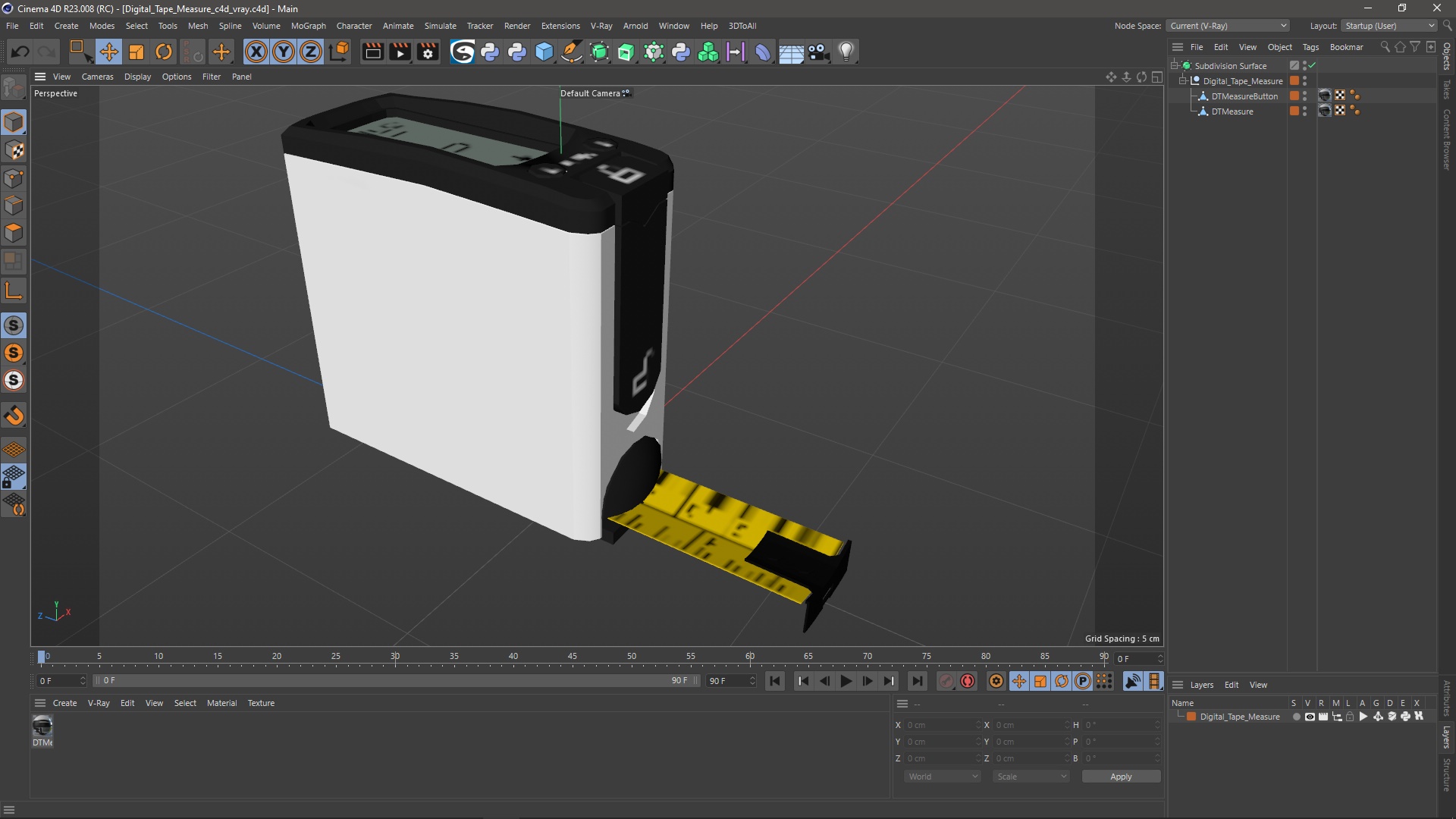Open the Spline Pen tool
1456x819 pixels.
click(572, 52)
